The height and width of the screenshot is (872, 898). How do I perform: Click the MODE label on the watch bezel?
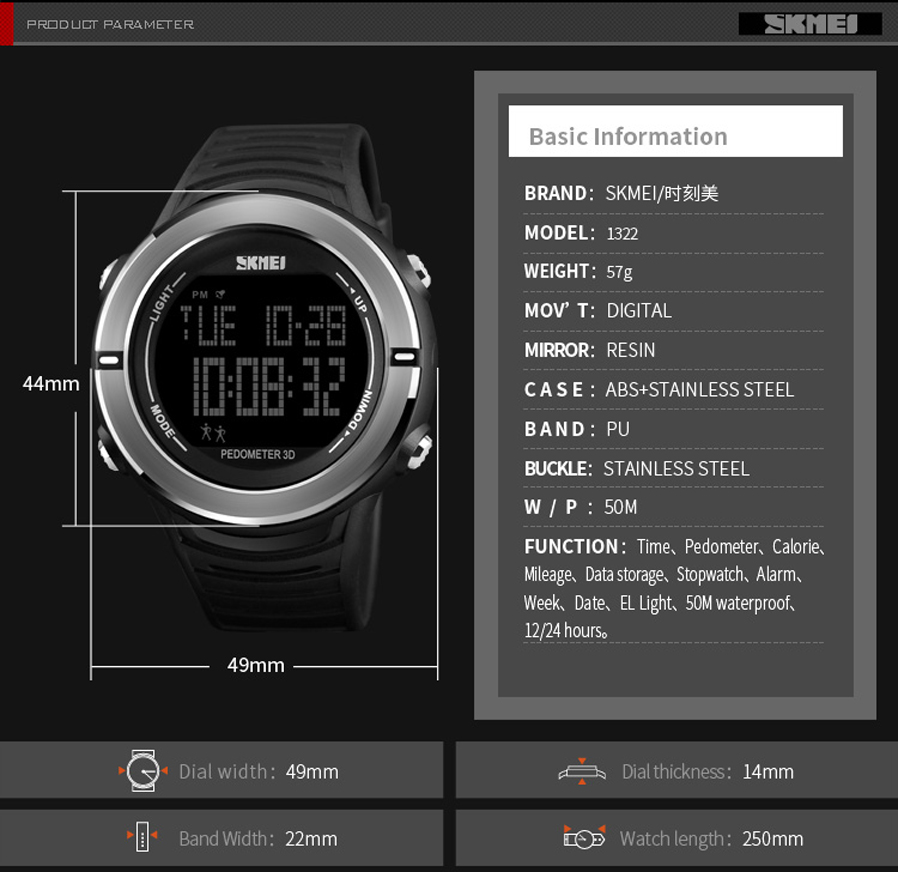coord(162,421)
